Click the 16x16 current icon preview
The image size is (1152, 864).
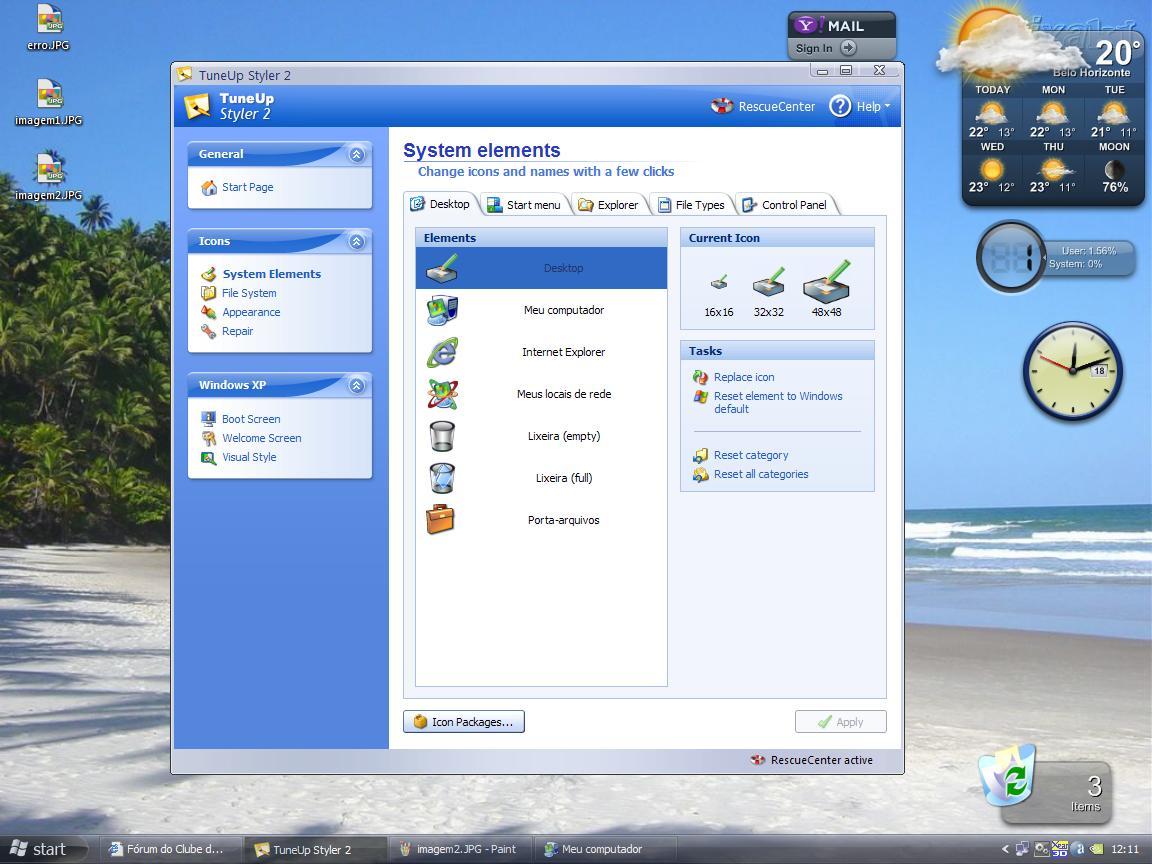pyautogui.click(x=719, y=282)
